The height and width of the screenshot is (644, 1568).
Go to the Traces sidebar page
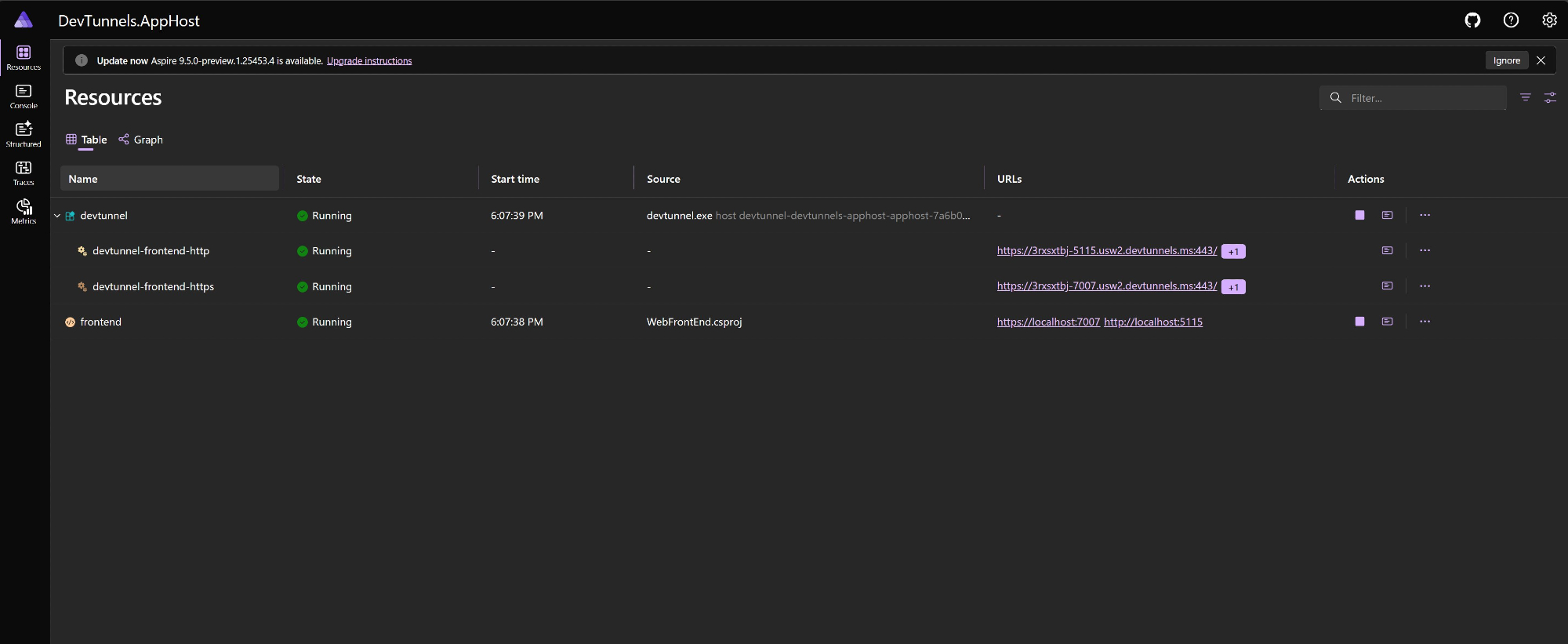tap(24, 173)
